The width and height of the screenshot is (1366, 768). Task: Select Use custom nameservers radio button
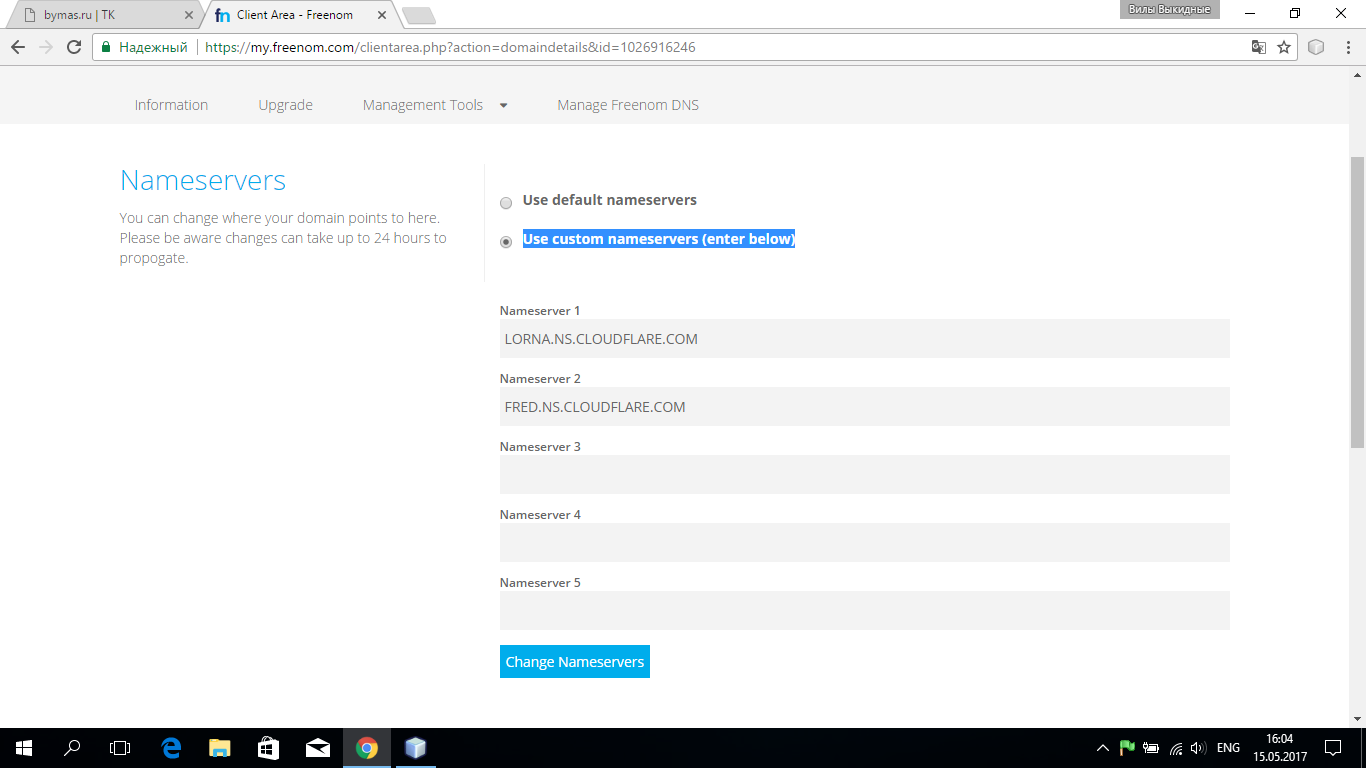(x=506, y=242)
